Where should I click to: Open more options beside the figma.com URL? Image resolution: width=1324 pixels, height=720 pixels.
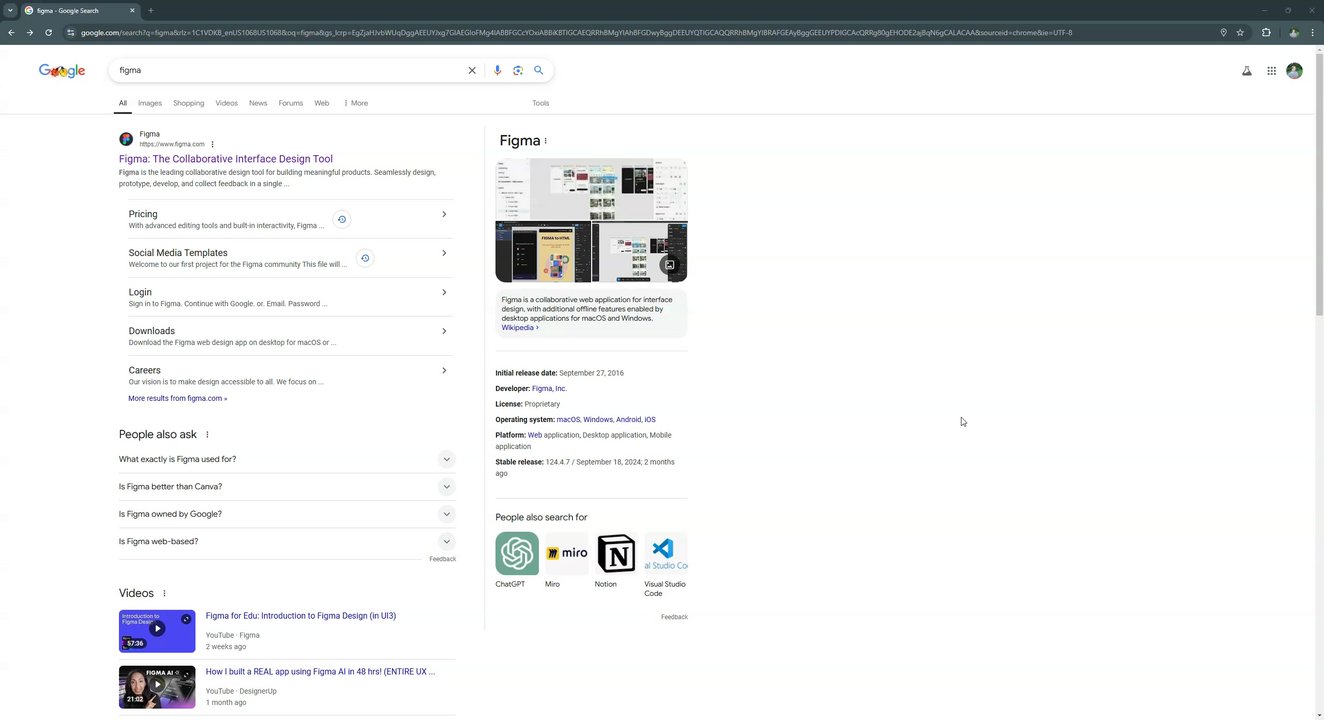tap(212, 144)
